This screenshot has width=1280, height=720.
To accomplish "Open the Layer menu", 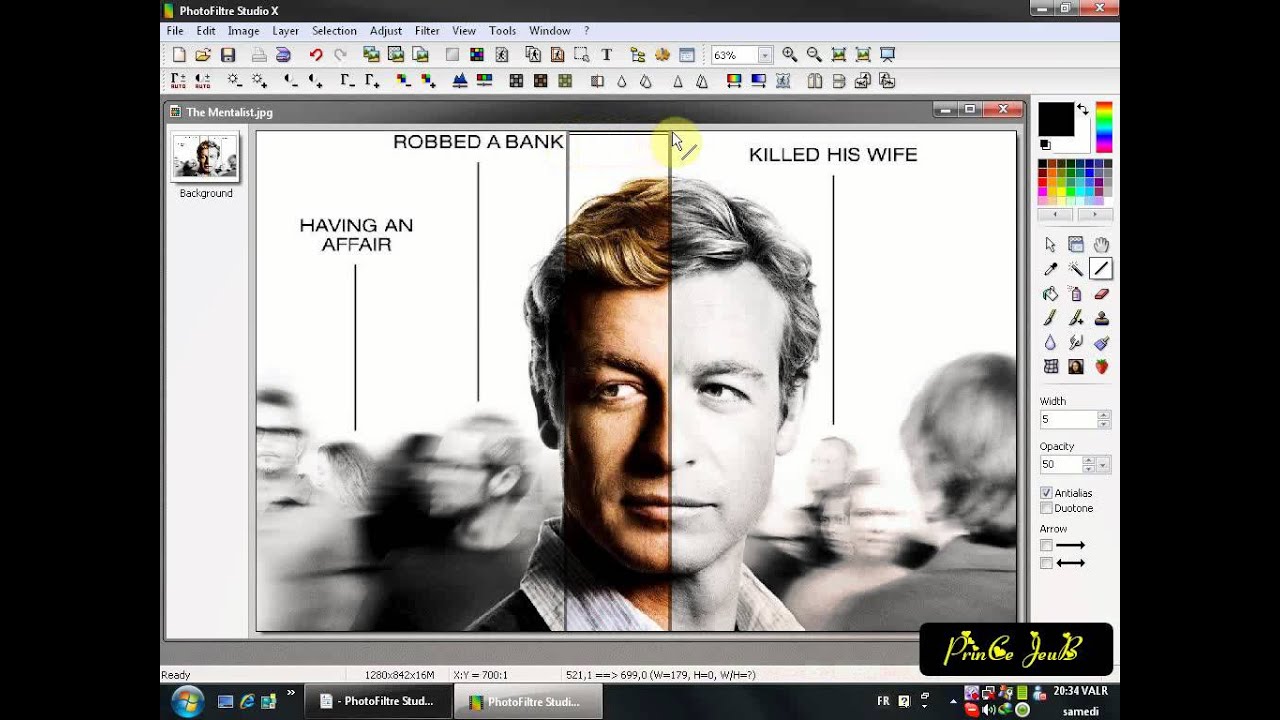I will point(285,31).
